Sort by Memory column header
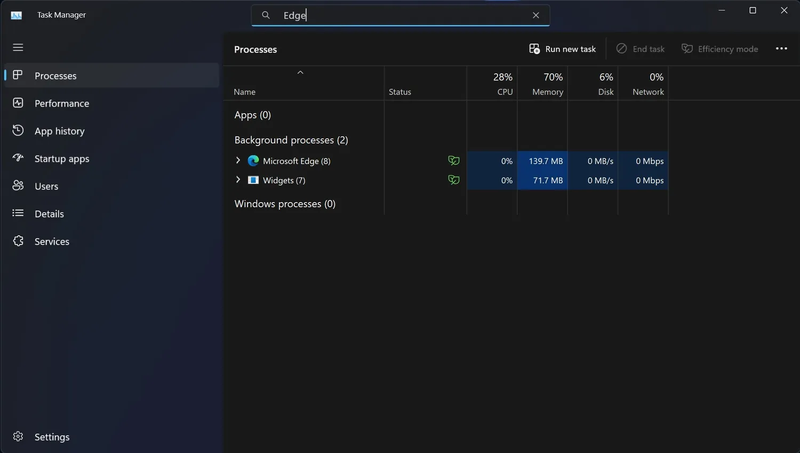Viewport: 800px width, 453px height. tap(542, 84)
